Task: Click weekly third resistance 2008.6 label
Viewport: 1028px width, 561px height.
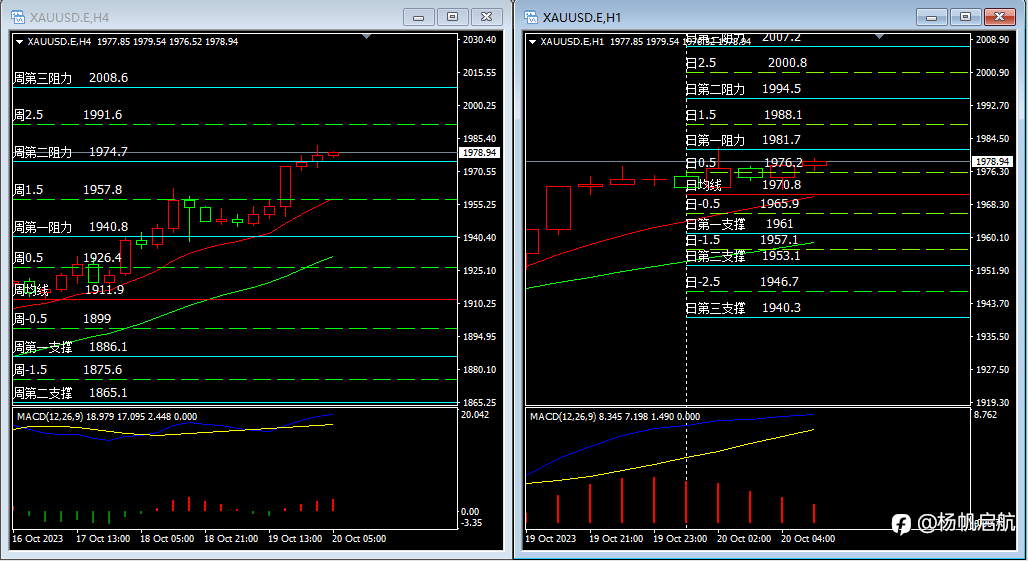Action: point(71,78)
